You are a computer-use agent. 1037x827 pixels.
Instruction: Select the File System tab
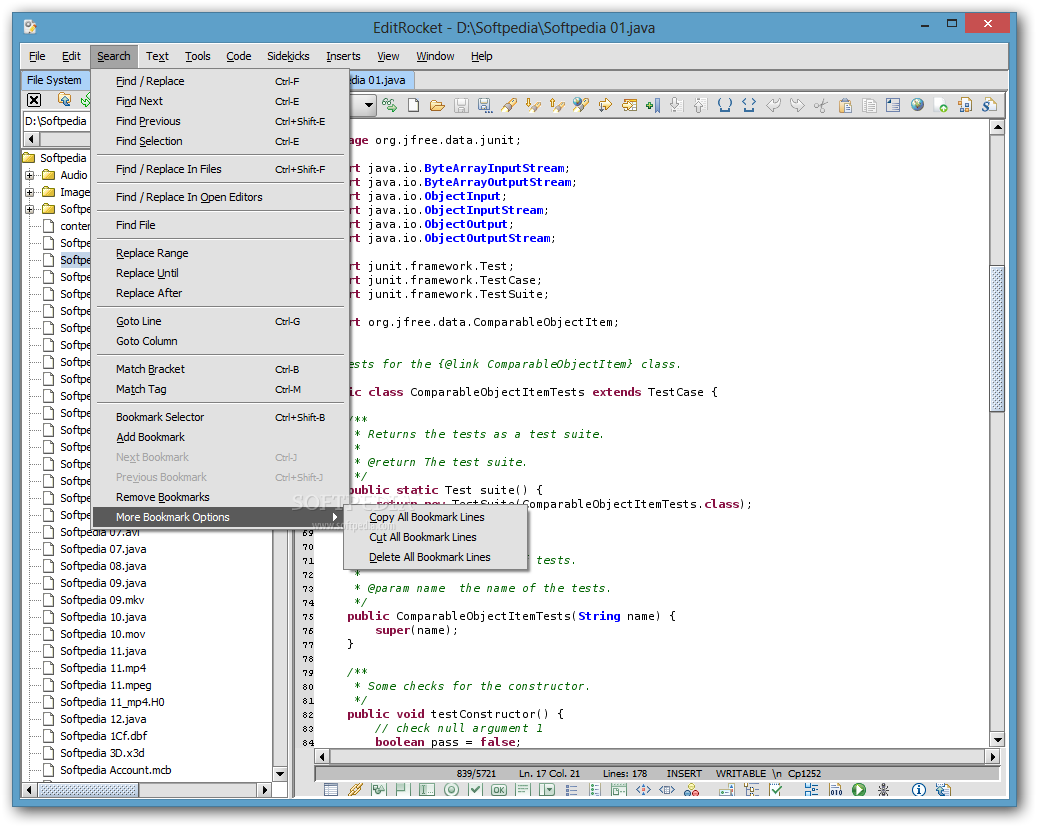point(55,80)
